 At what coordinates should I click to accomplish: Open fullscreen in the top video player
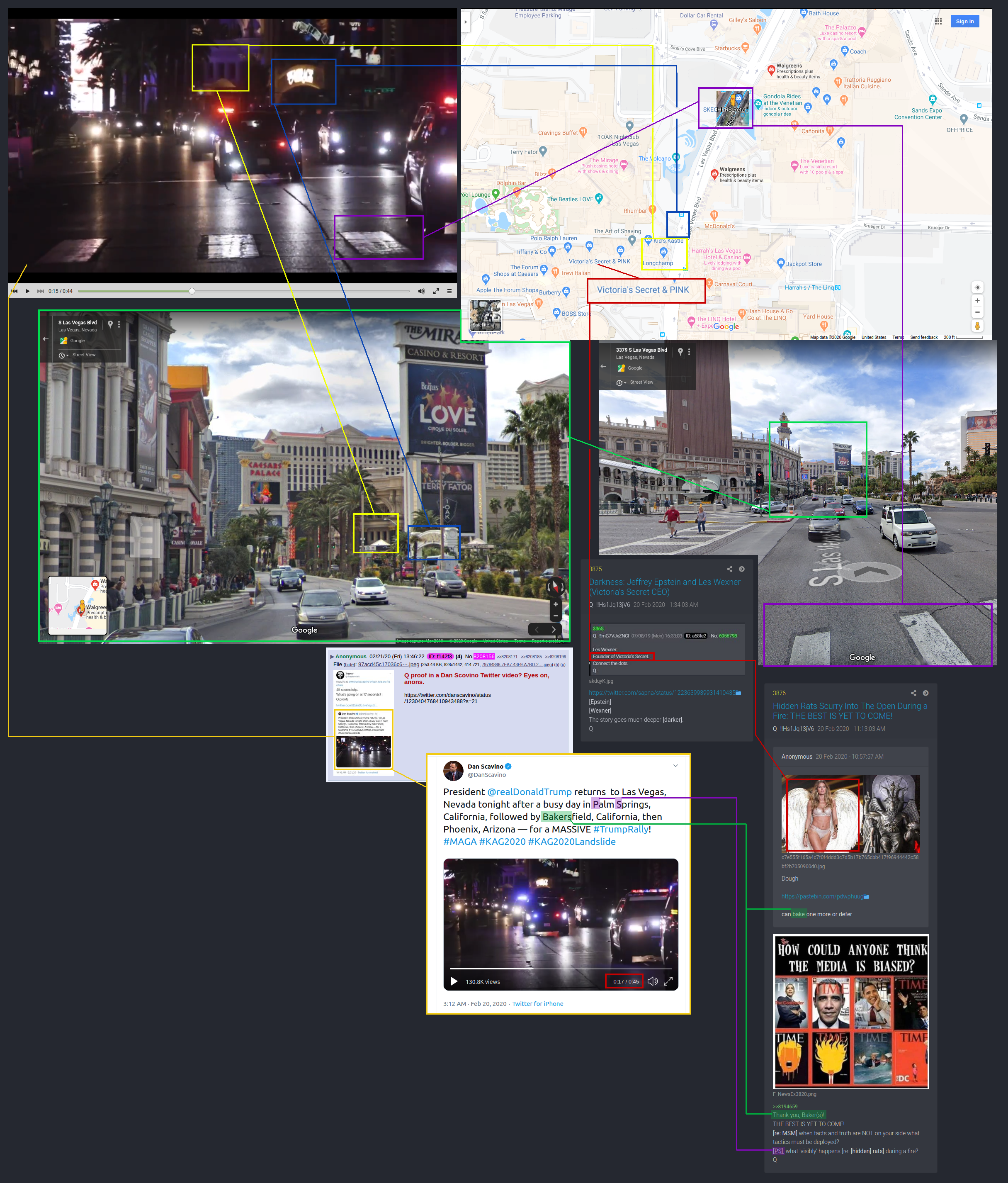[x=436, y=291]
